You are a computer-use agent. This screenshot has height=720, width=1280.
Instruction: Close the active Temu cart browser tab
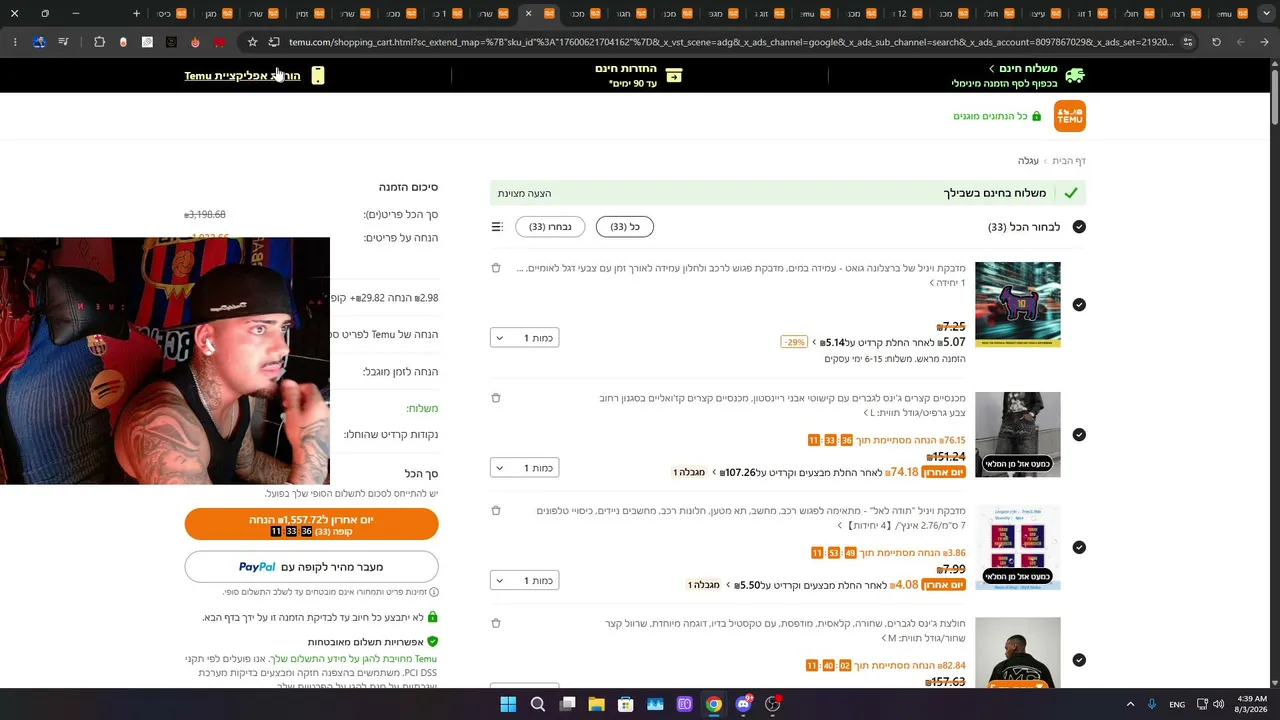click(528, 14)
